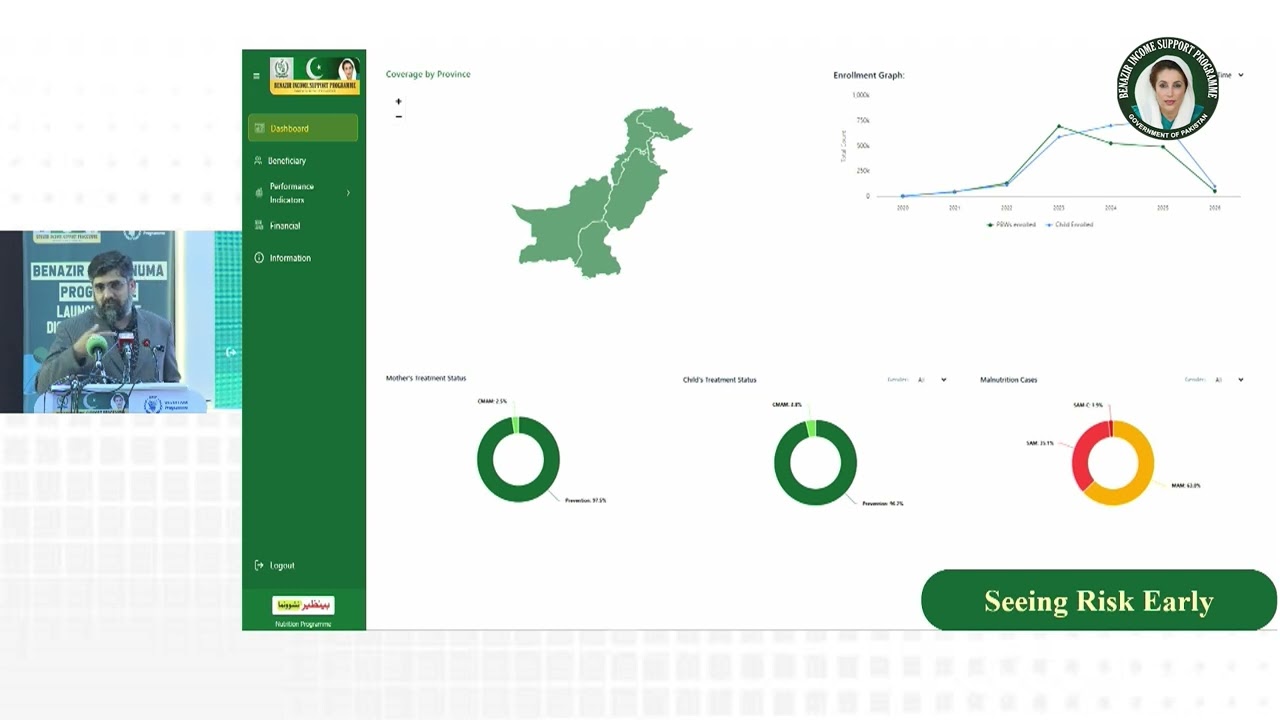Click the "Seeing Risk Early" caption banner
The image size is (1280, 720).
[1099, 601]
